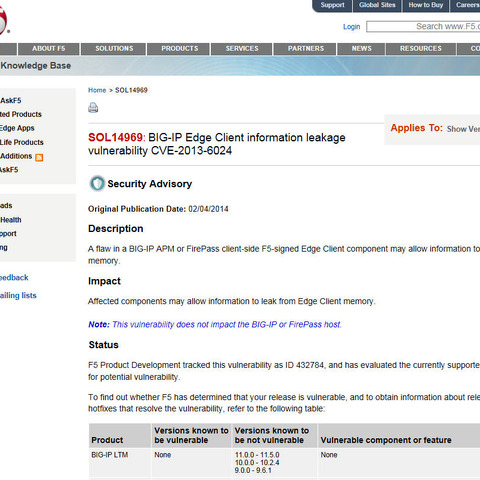Open the ABOUT F5 menu
480x480 pixels.
tap(49, 49)
